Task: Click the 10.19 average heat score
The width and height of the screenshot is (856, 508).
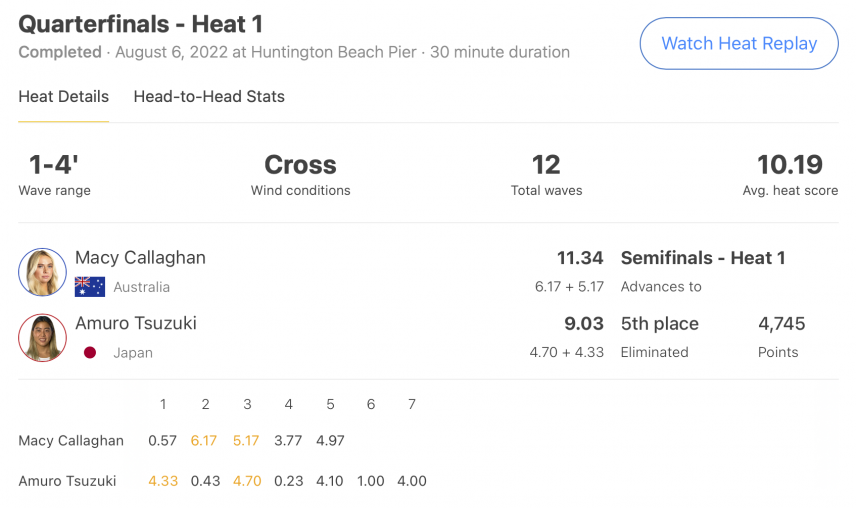Action: (x=789, y=165)
